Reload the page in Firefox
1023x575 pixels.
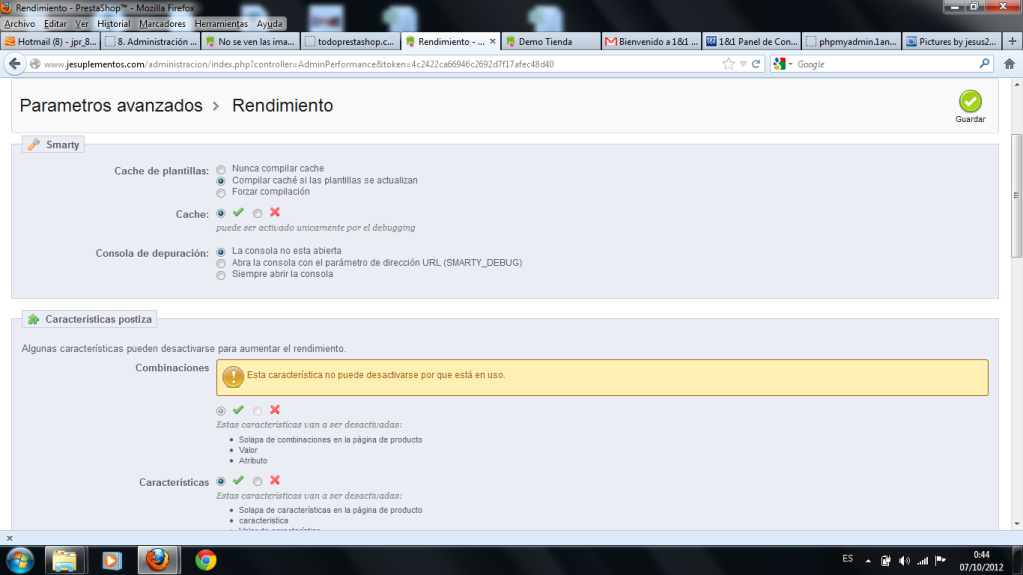755,64
